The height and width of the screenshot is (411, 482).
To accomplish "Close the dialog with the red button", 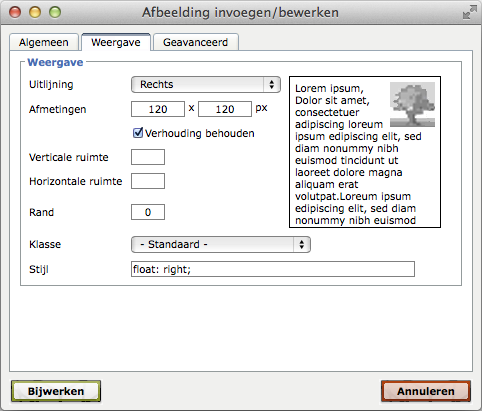I will point(15,12).
